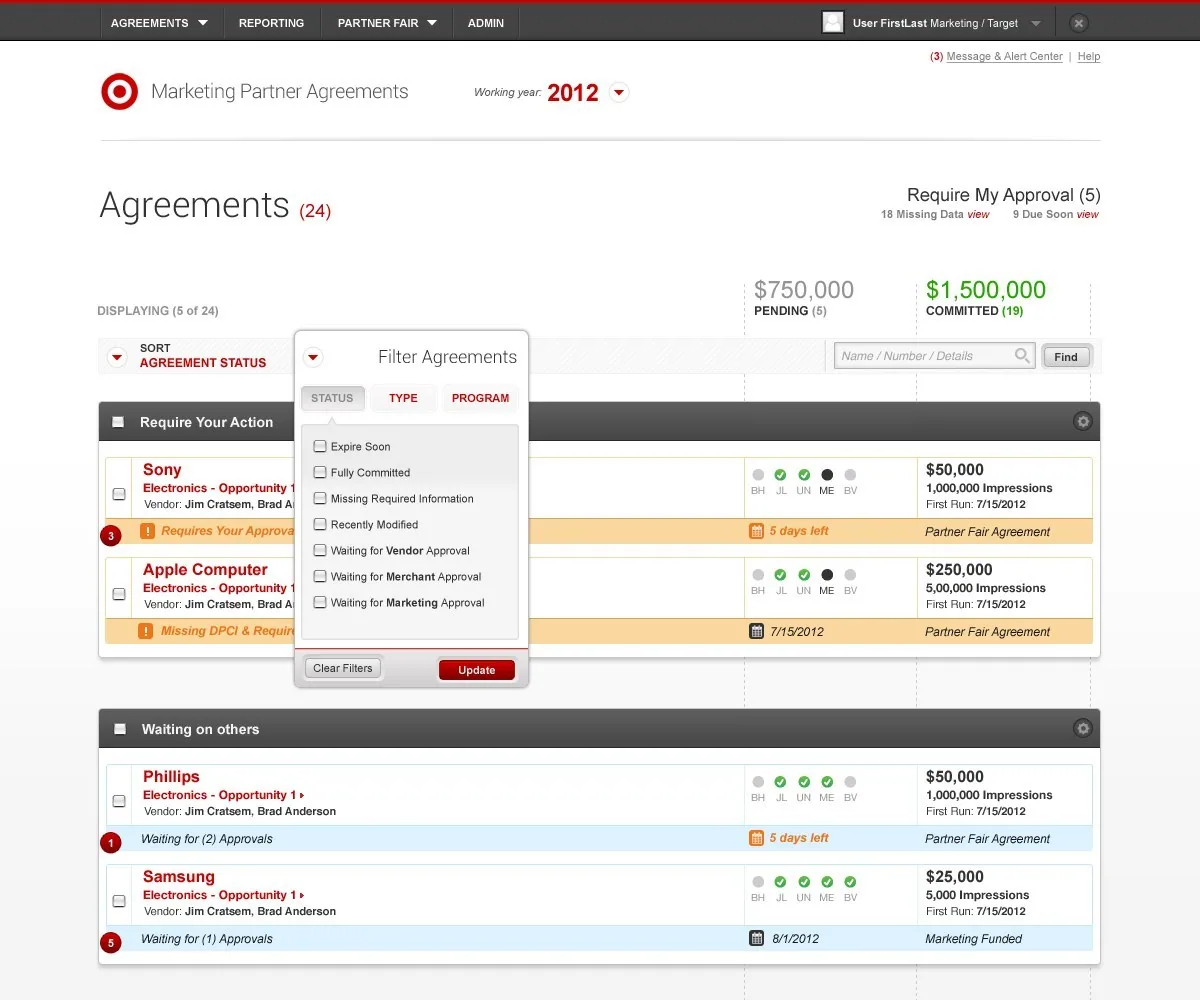Open the working year 2012 dropdown

click(619, 93)
